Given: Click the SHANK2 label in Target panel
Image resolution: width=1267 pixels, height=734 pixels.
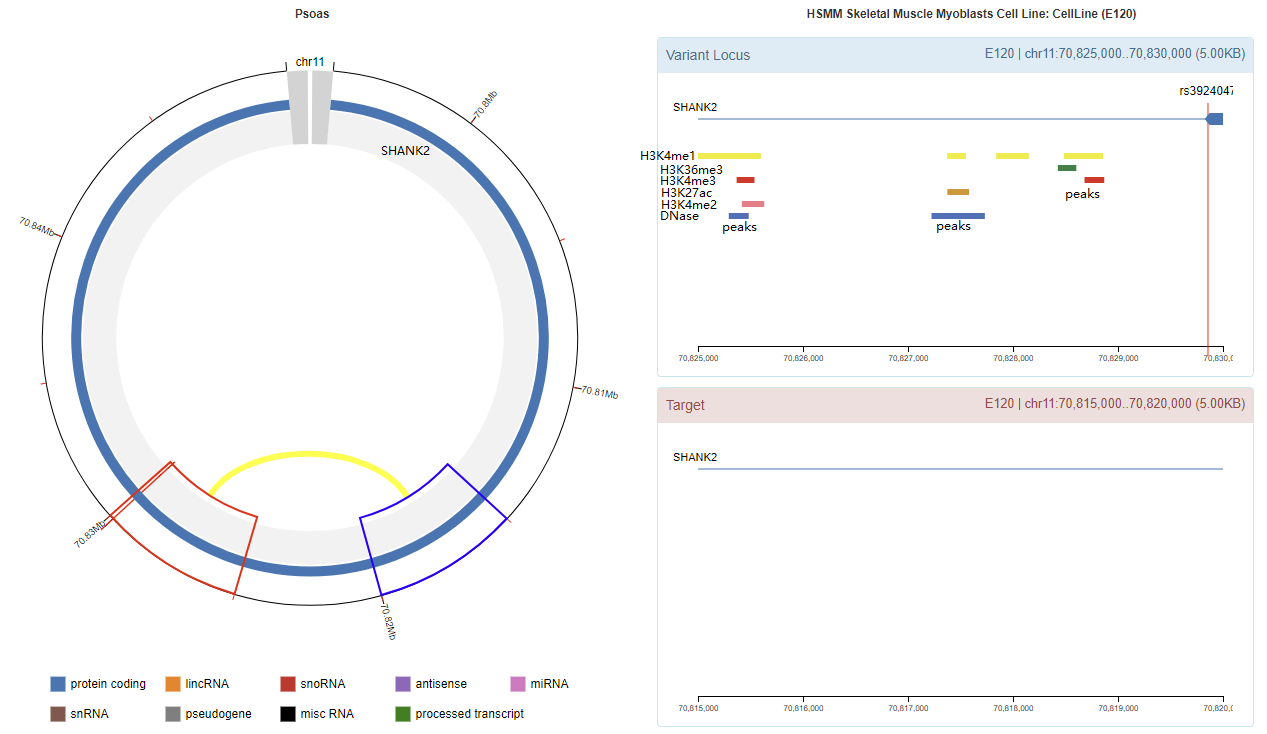Looking at the screenshot, I should (x=695, y=457).
